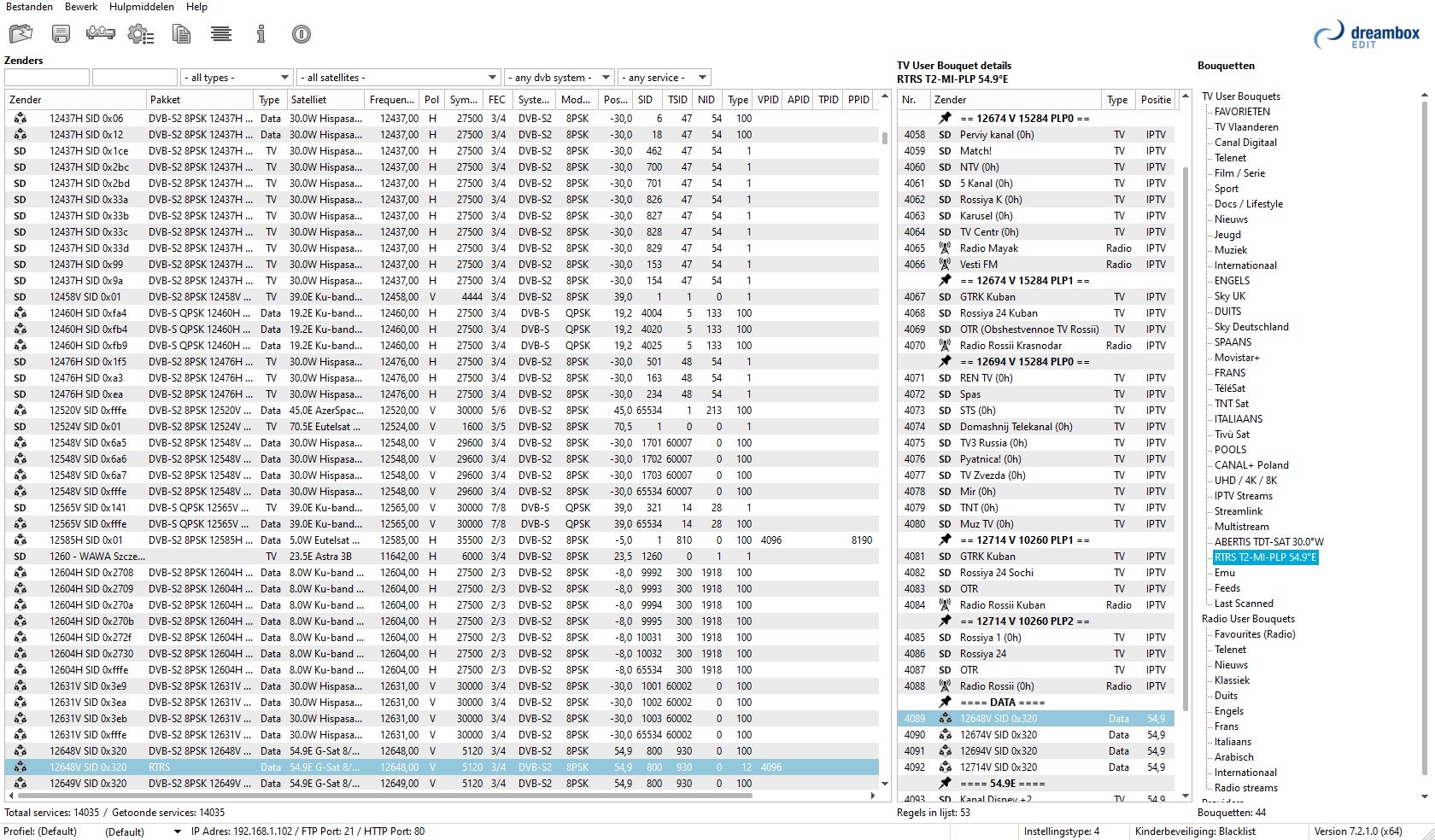Click the first search field under Zenders
The height and width of the screenshot is (840, 1435).
click(47, 78)
